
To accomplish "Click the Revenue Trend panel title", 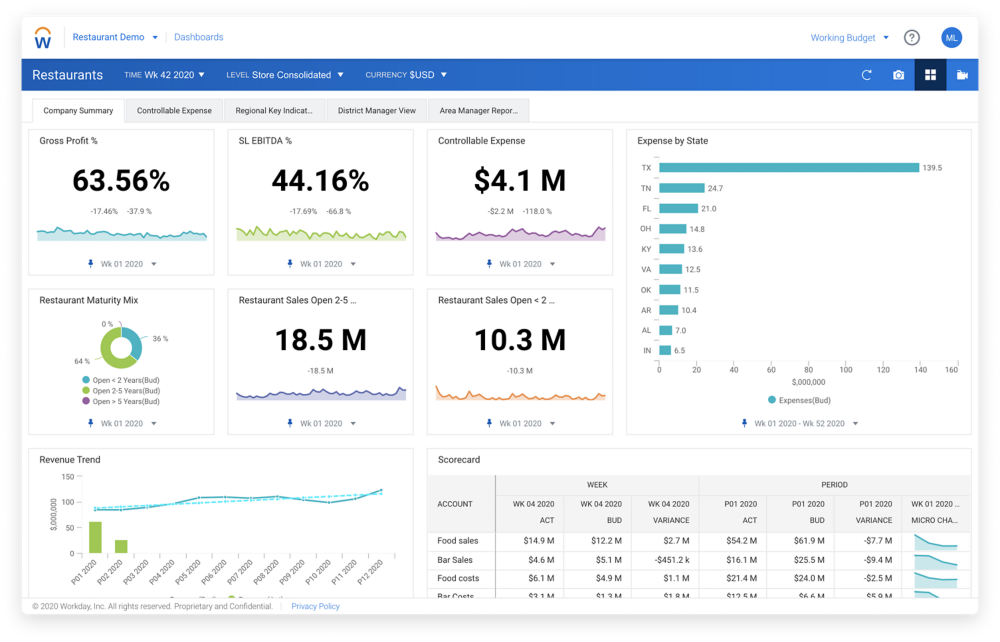I will [x=70, y=460].
